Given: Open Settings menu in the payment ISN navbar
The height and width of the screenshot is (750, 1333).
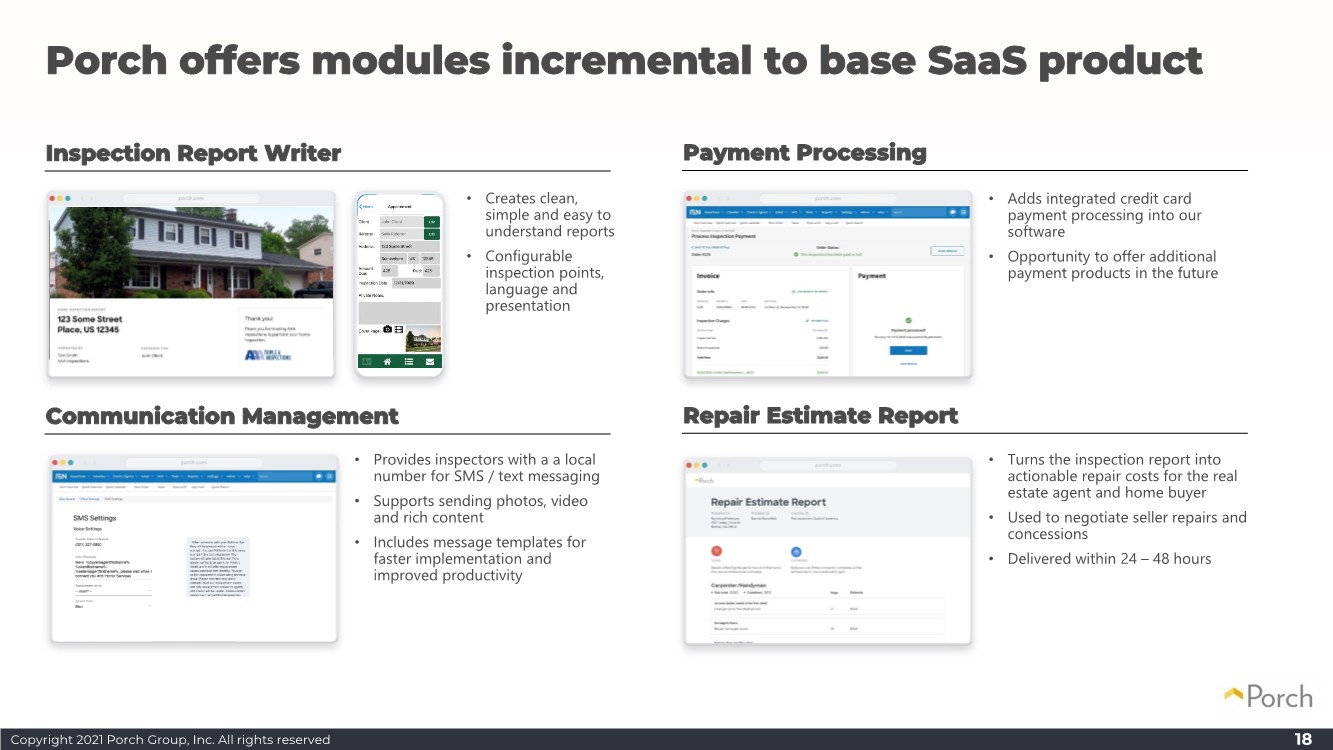Looking at the screenshot, I should tap(847, 212).
